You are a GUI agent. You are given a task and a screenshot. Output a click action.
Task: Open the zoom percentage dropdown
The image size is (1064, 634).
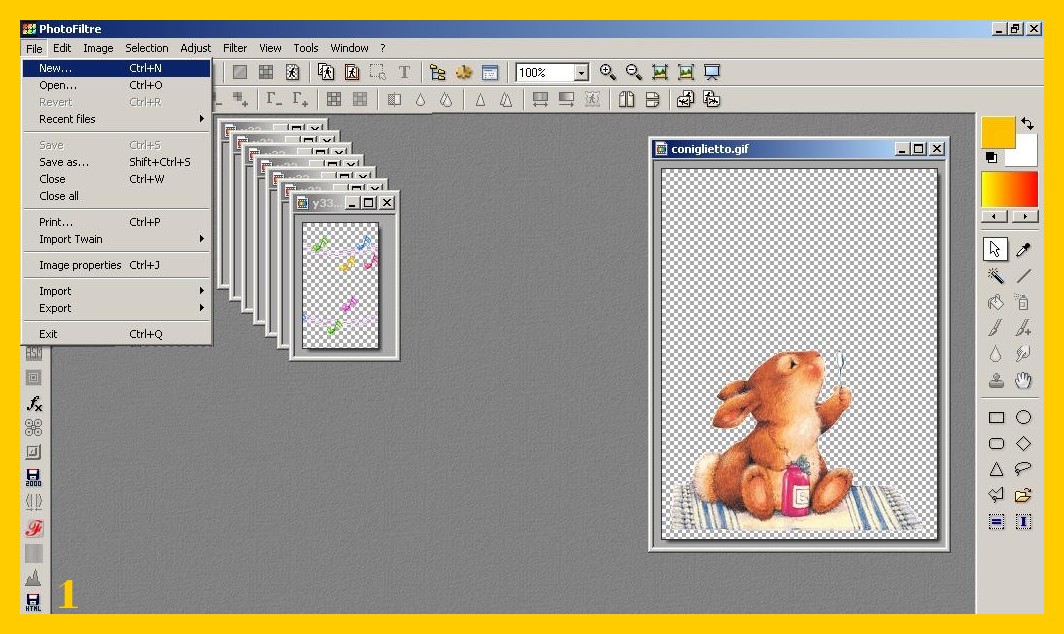[x=581, y=73]
